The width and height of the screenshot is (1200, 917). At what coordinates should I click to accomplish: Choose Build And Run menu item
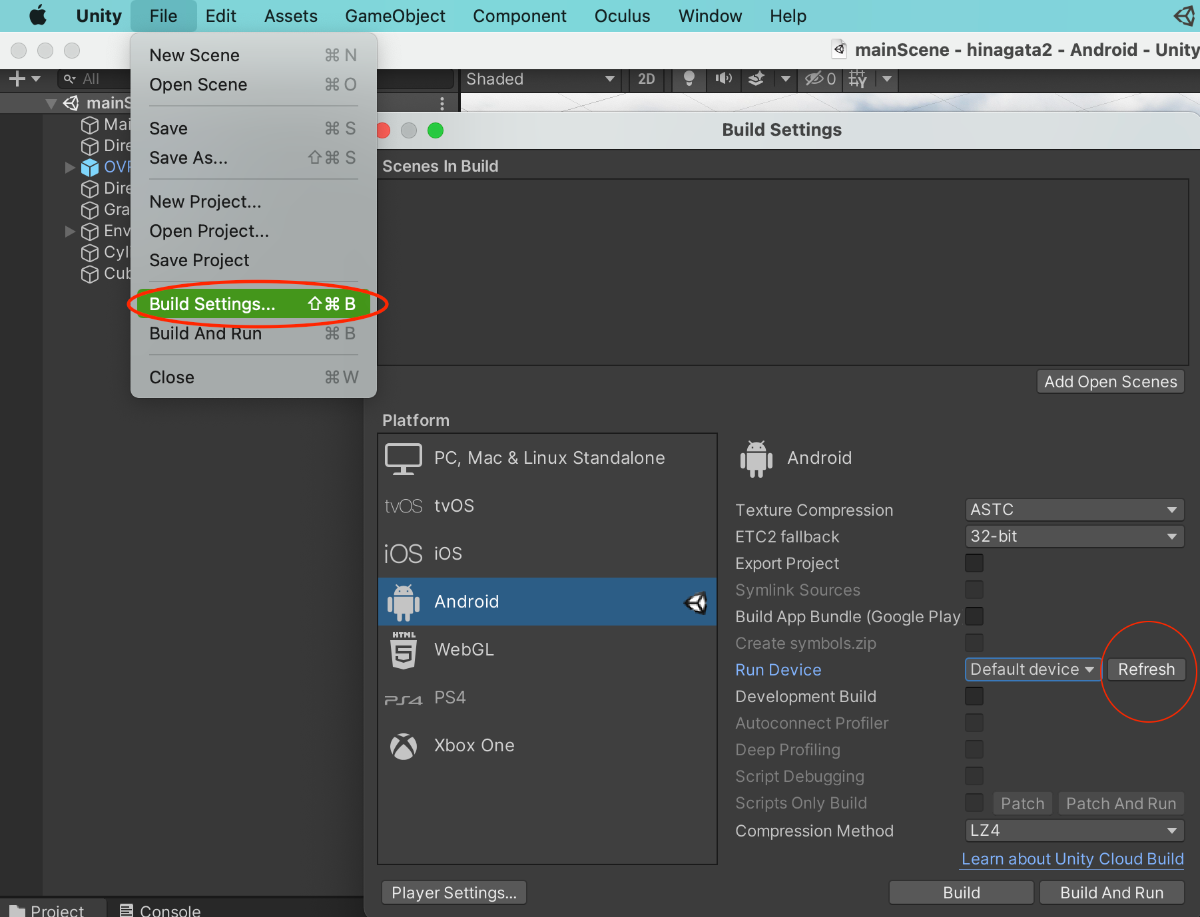[x=253, y=334]
